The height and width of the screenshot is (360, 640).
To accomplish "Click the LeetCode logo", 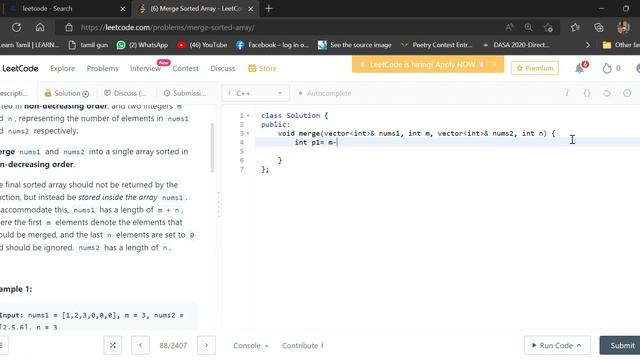I will point(20,68).
